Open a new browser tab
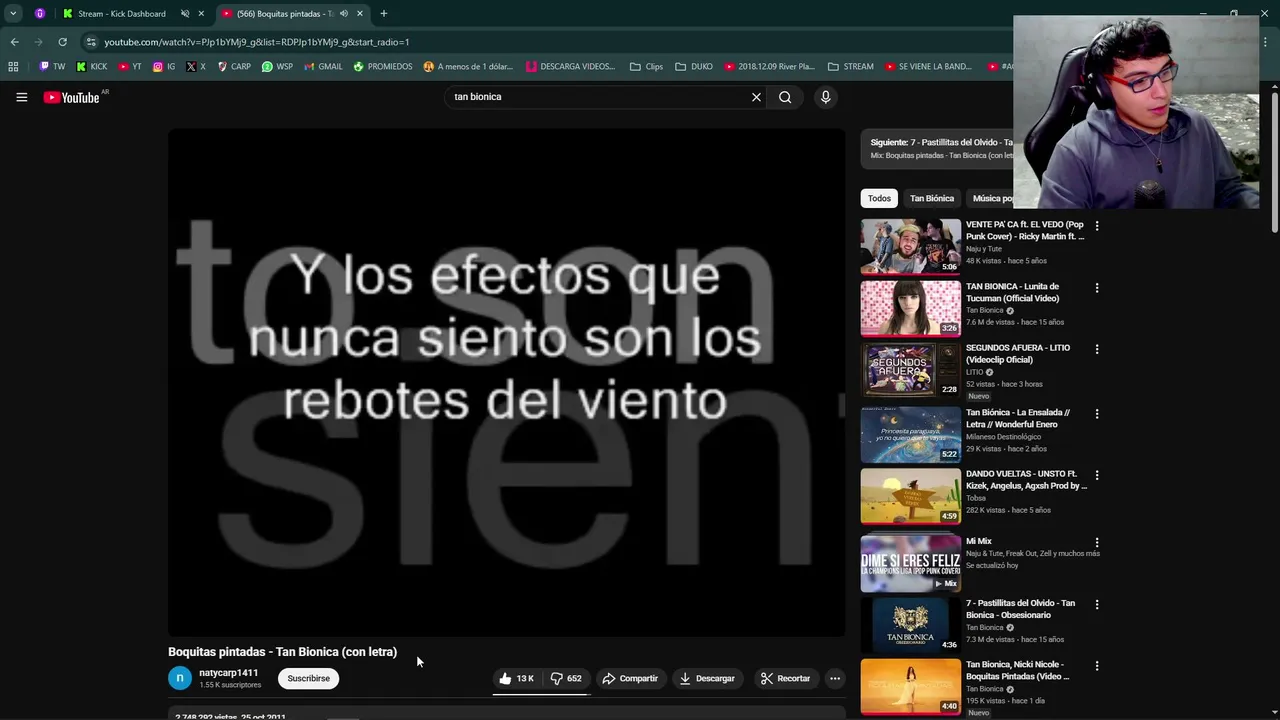Image resolution: width=1280 pixels, height=720 pixels. [383, 14]
